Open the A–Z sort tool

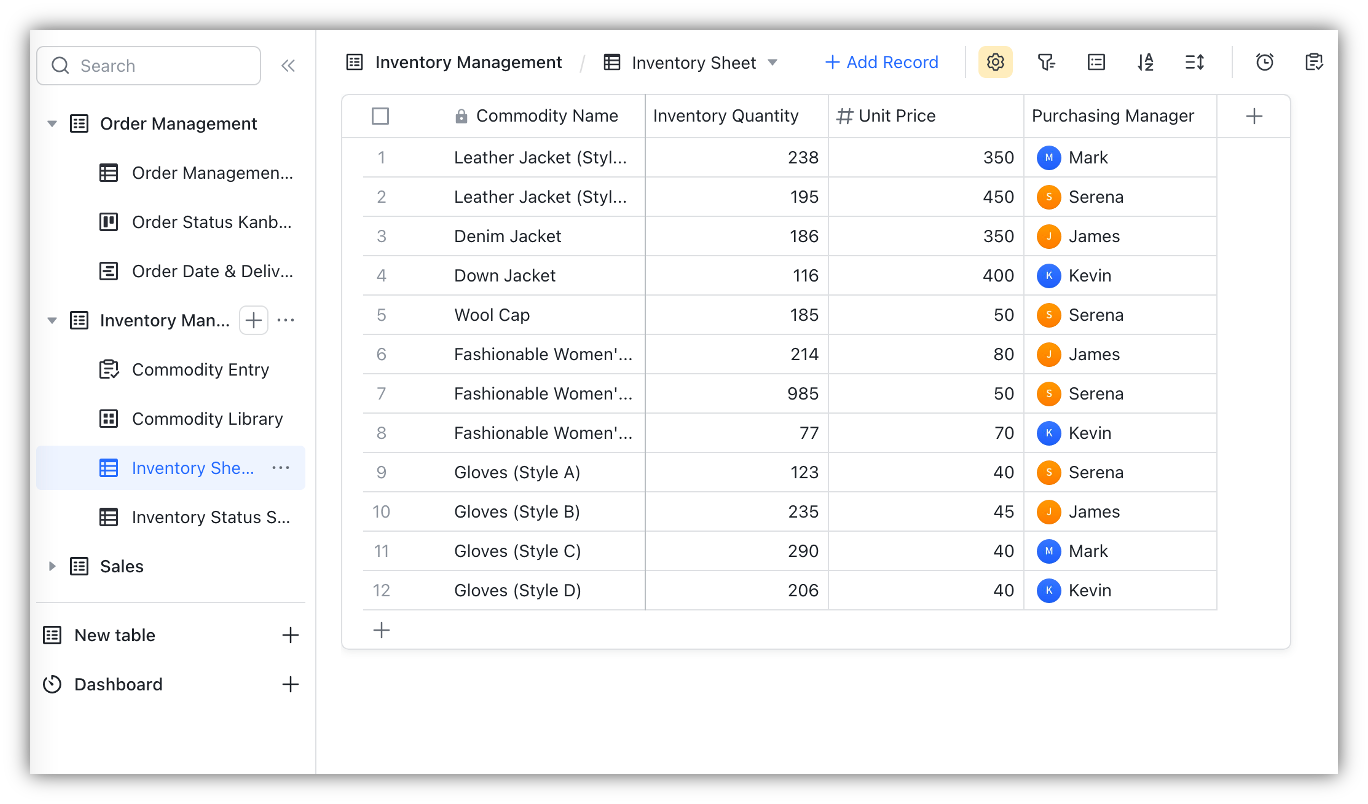pos(1146,62)
